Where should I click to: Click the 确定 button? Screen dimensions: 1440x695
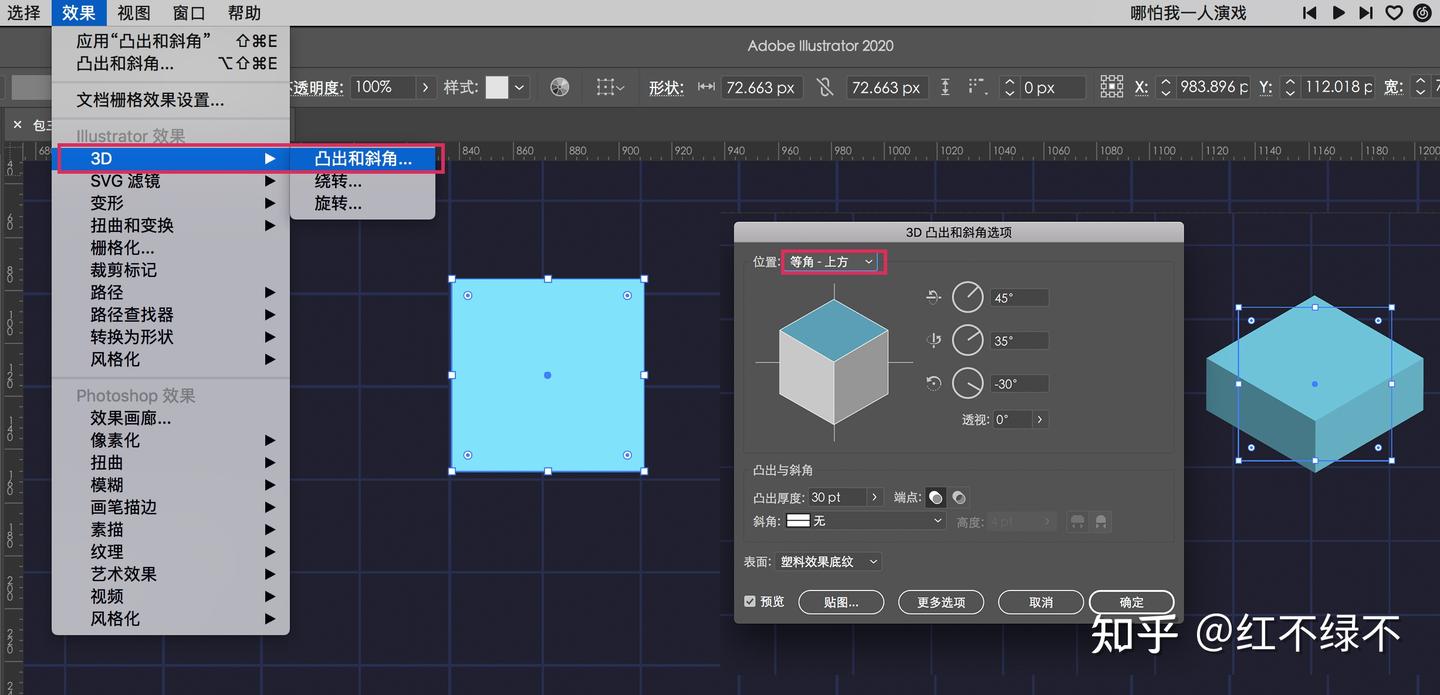(1131, 602)
